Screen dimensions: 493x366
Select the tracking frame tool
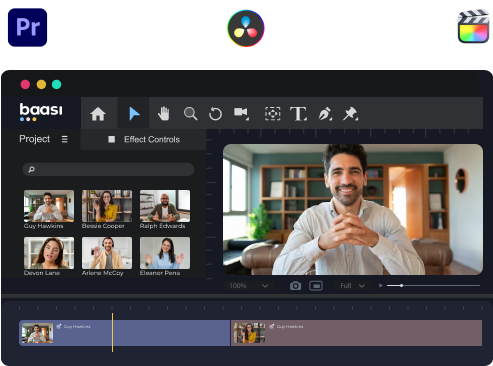[273, 114]
